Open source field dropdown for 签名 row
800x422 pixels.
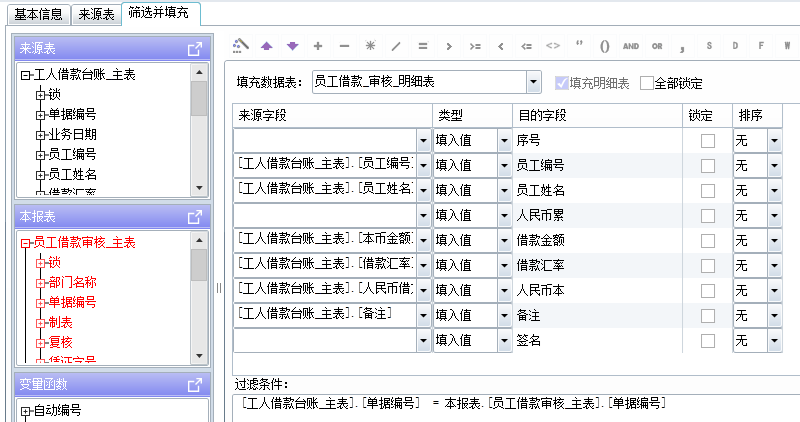click(x=423, y=340)
